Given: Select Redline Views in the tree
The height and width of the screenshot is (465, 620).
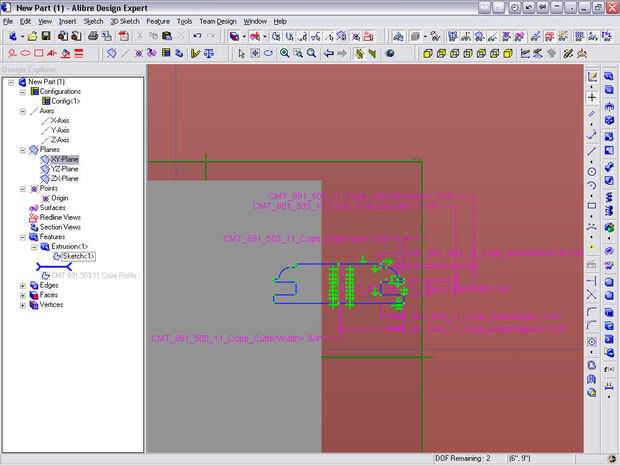Looking at the screenshot, I should [60, 217].
